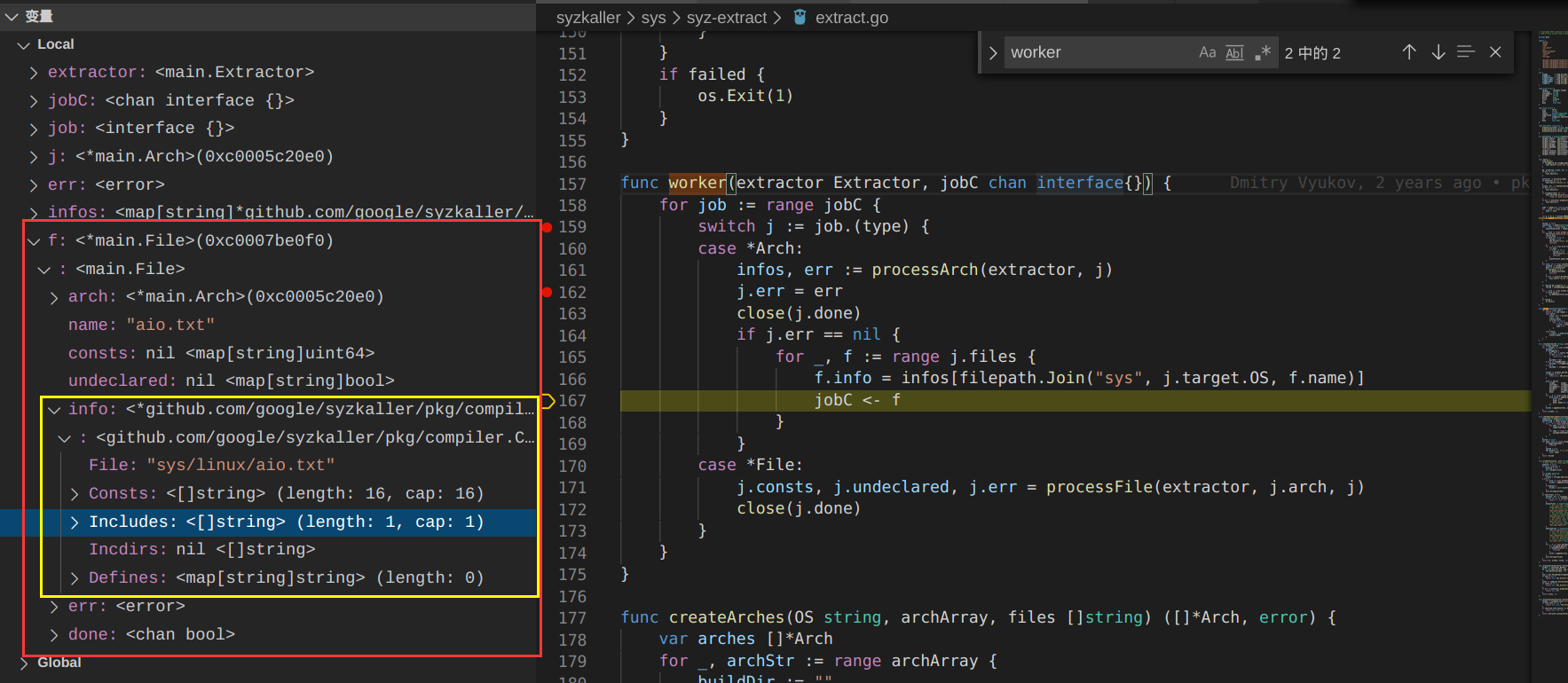This screenshot has height=683, width=1568.
Task: Remove breakpoint on line 159
Action: 548,228
